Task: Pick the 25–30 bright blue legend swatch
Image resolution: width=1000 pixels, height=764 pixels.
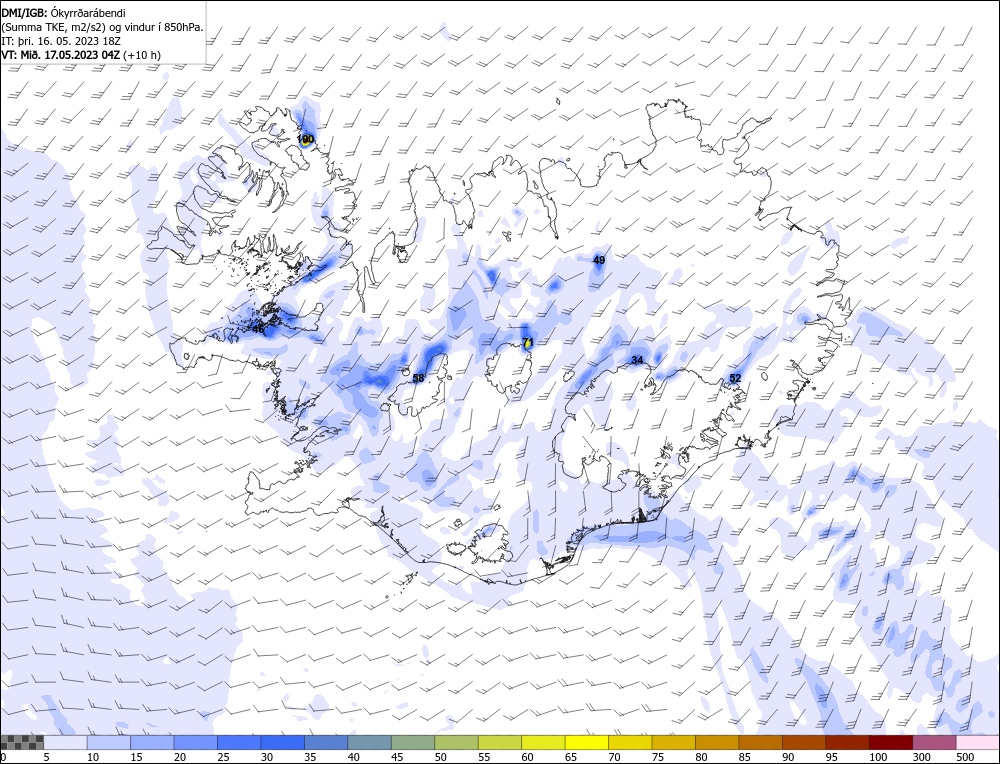Action: 239,742
